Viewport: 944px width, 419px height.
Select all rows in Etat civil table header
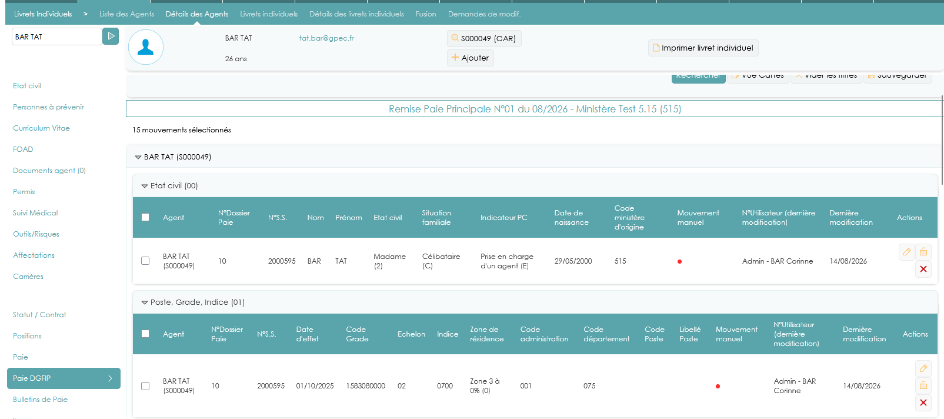[x=145, y=217]
